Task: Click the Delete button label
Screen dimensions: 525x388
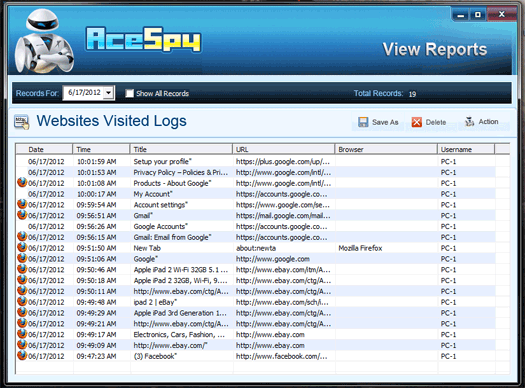Action: (x=436, y=122)
